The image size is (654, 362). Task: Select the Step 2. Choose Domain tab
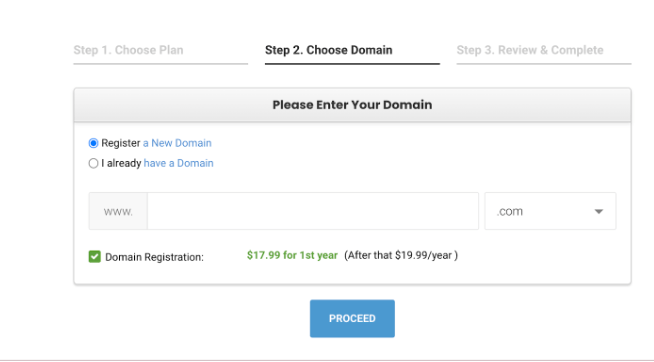329,50
